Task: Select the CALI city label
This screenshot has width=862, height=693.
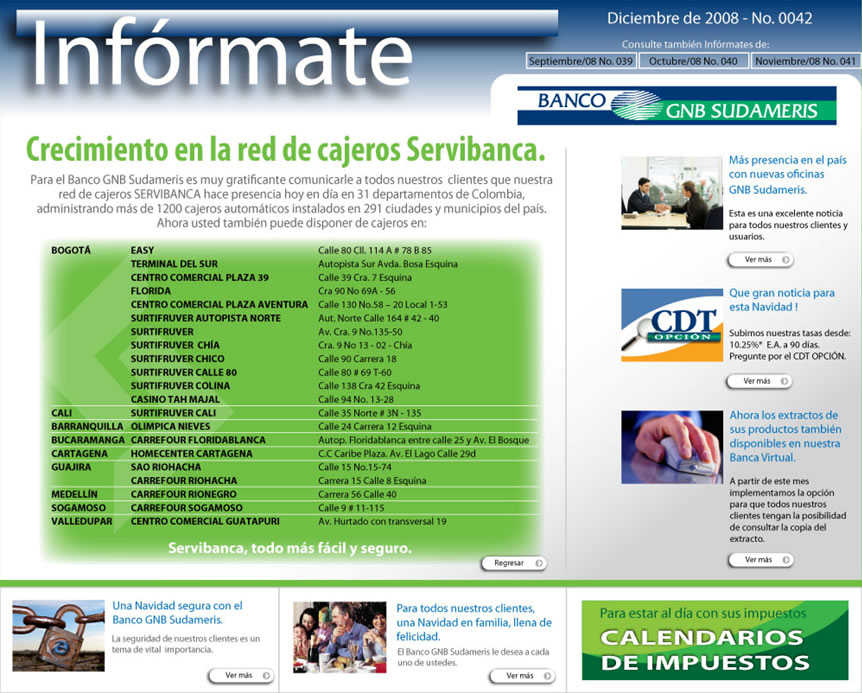Action: [62, 413]
